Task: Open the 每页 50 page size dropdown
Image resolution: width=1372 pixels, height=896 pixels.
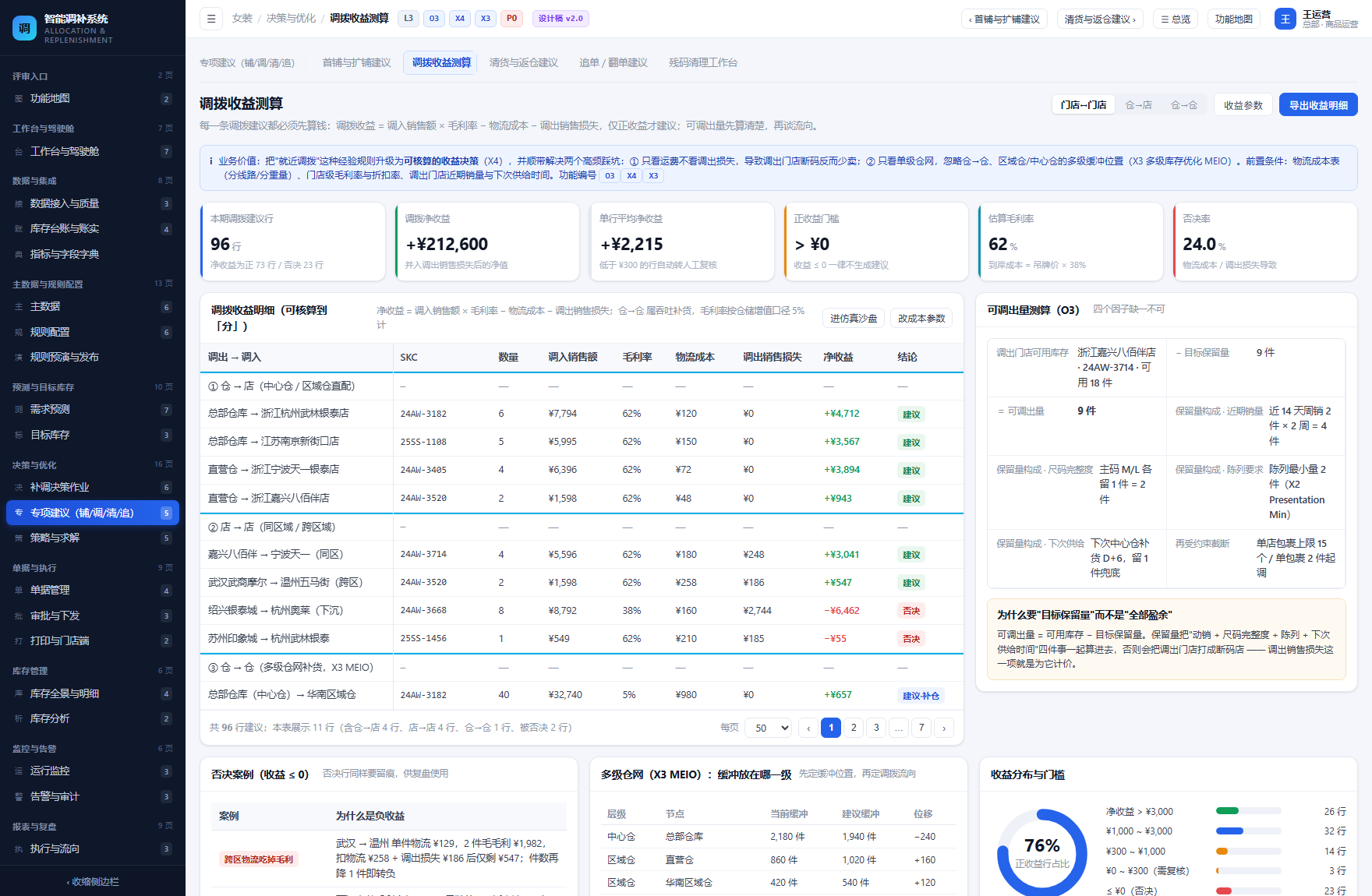Action: (768, 728)
